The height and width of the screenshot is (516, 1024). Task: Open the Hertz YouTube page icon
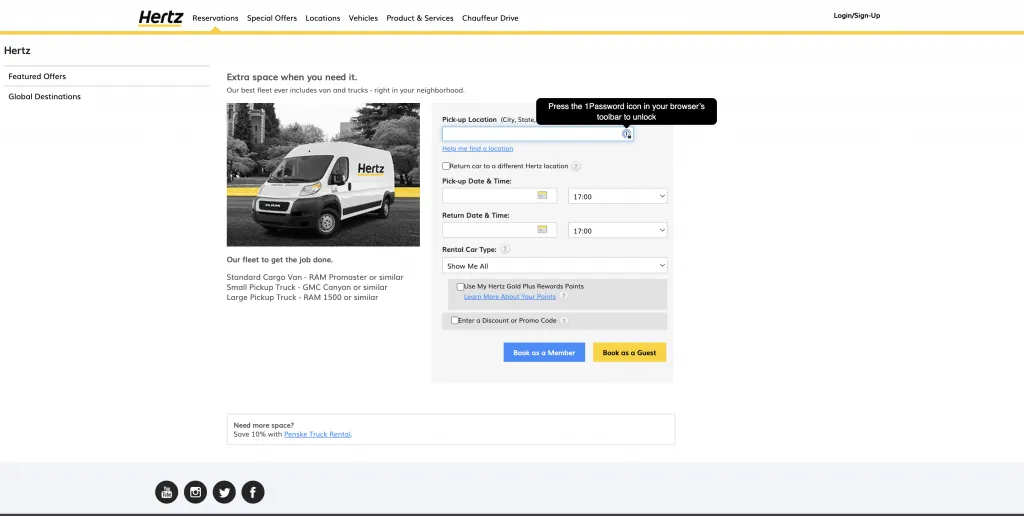(167, 492)
